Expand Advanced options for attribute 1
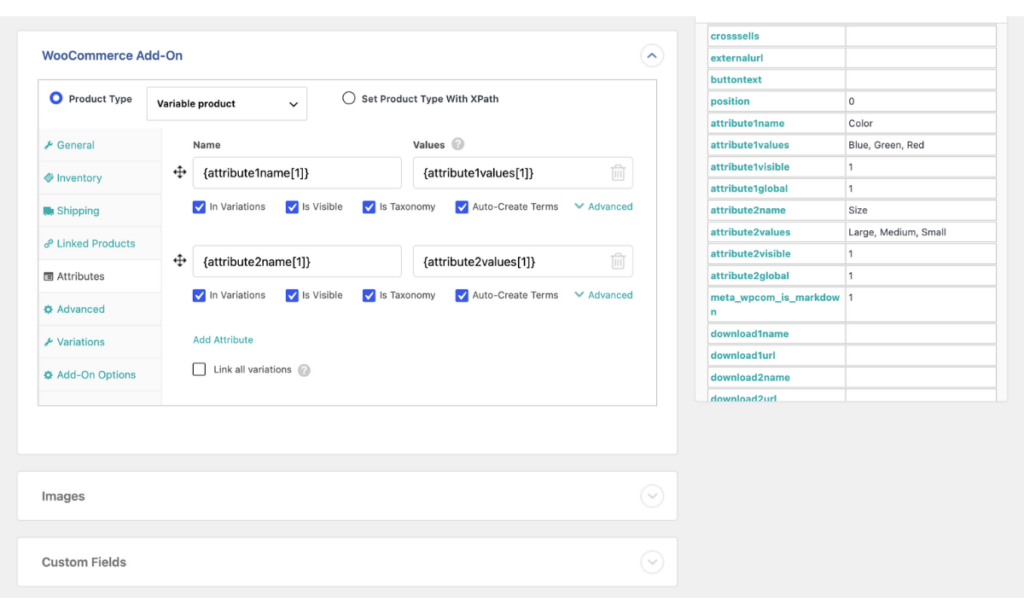The image size is (1024, 614). tap(603, 206)
